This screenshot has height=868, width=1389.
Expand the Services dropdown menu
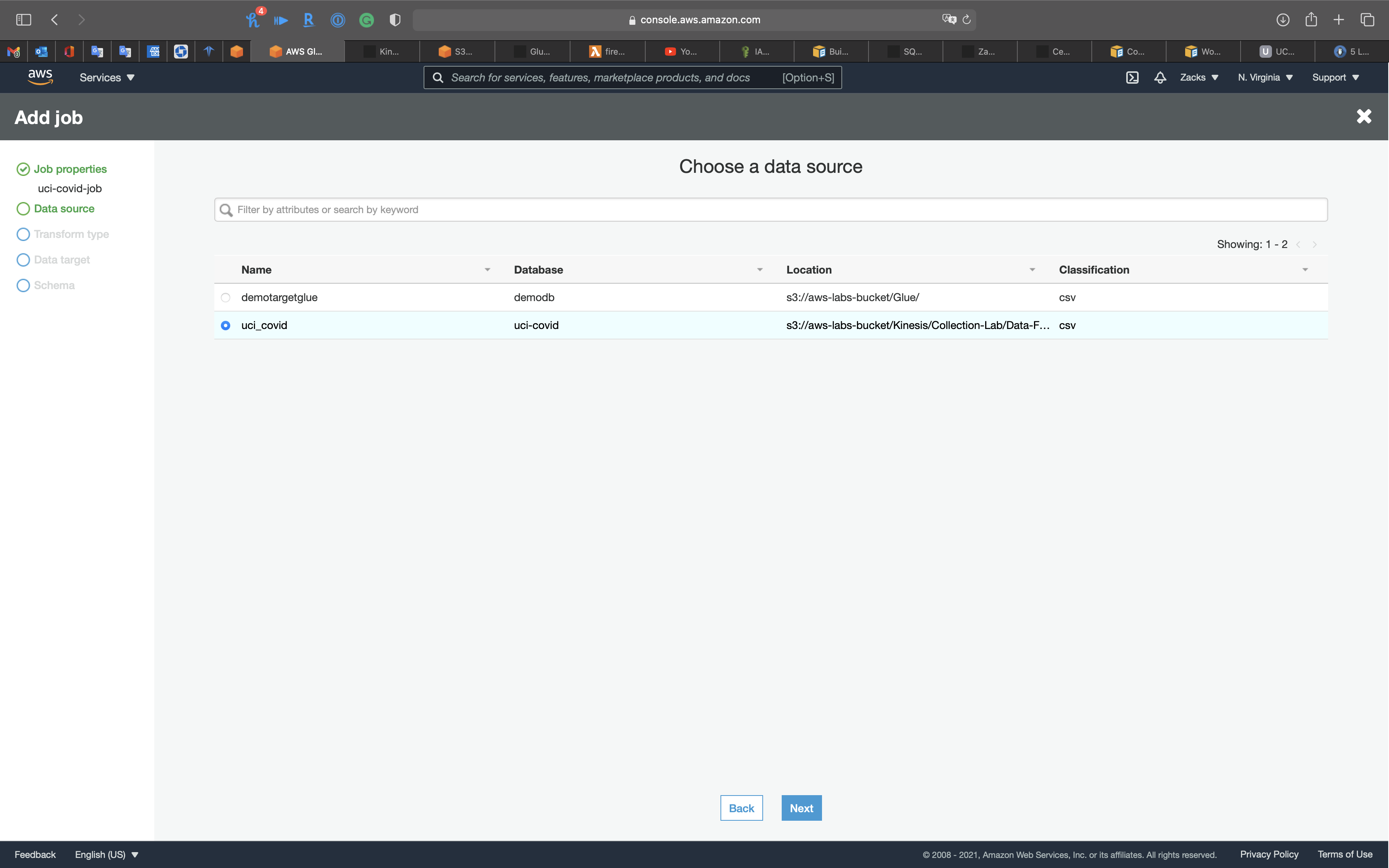point(107,77)
